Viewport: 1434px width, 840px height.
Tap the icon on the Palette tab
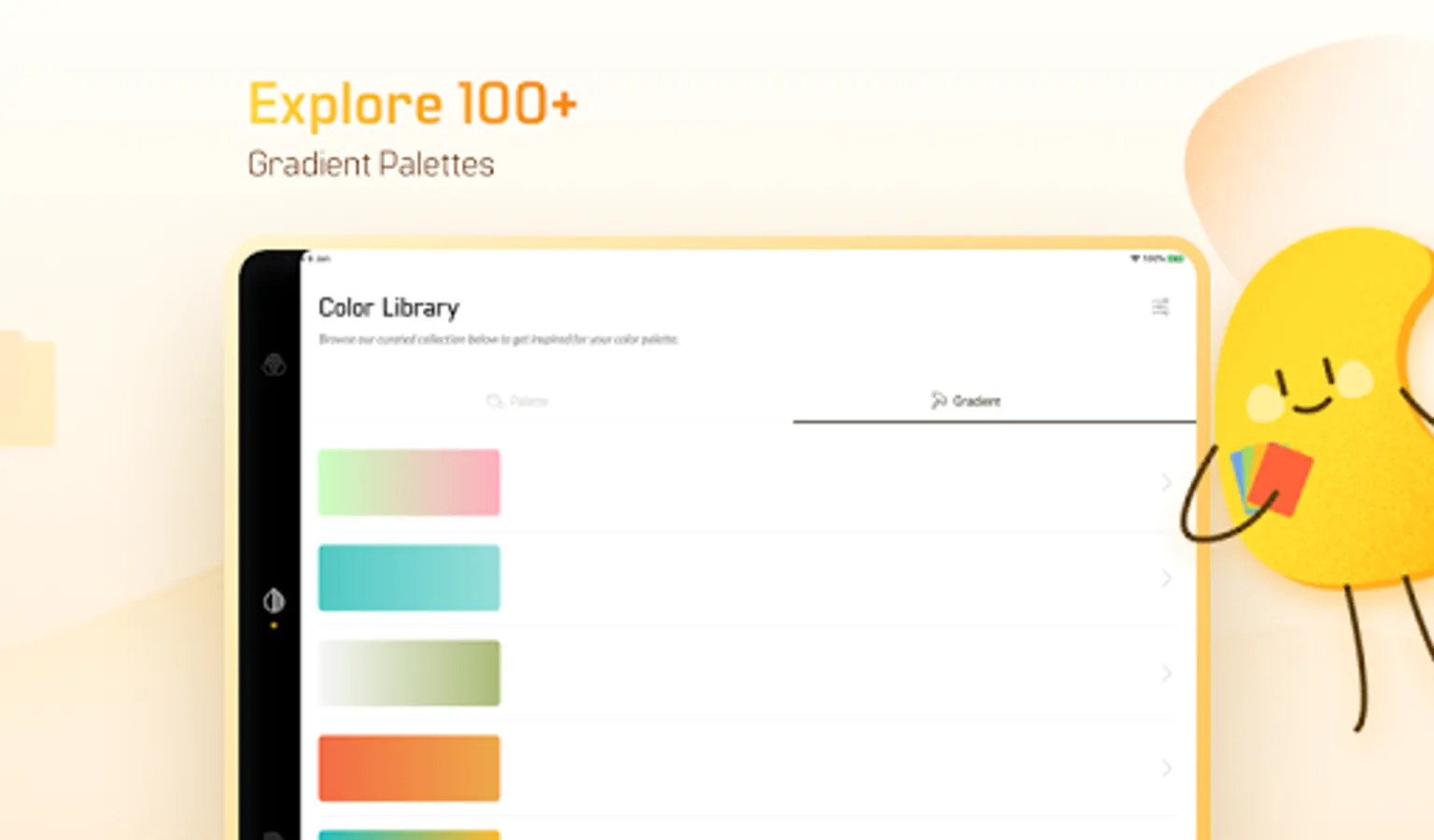(494, 401)
